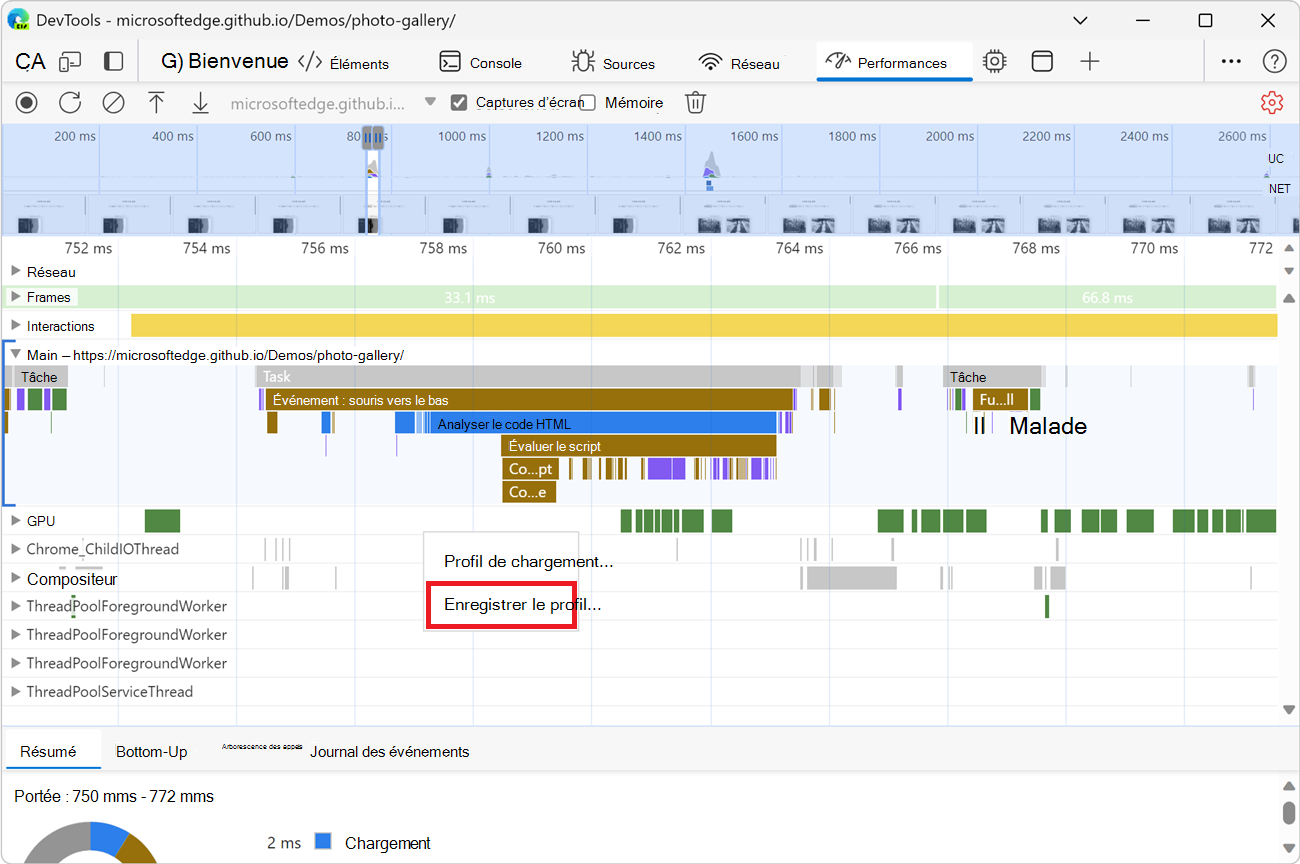The height and width of the screenshot is (864, 1300).
Task: Expand the Réseau track
Action: click(15, 271)
